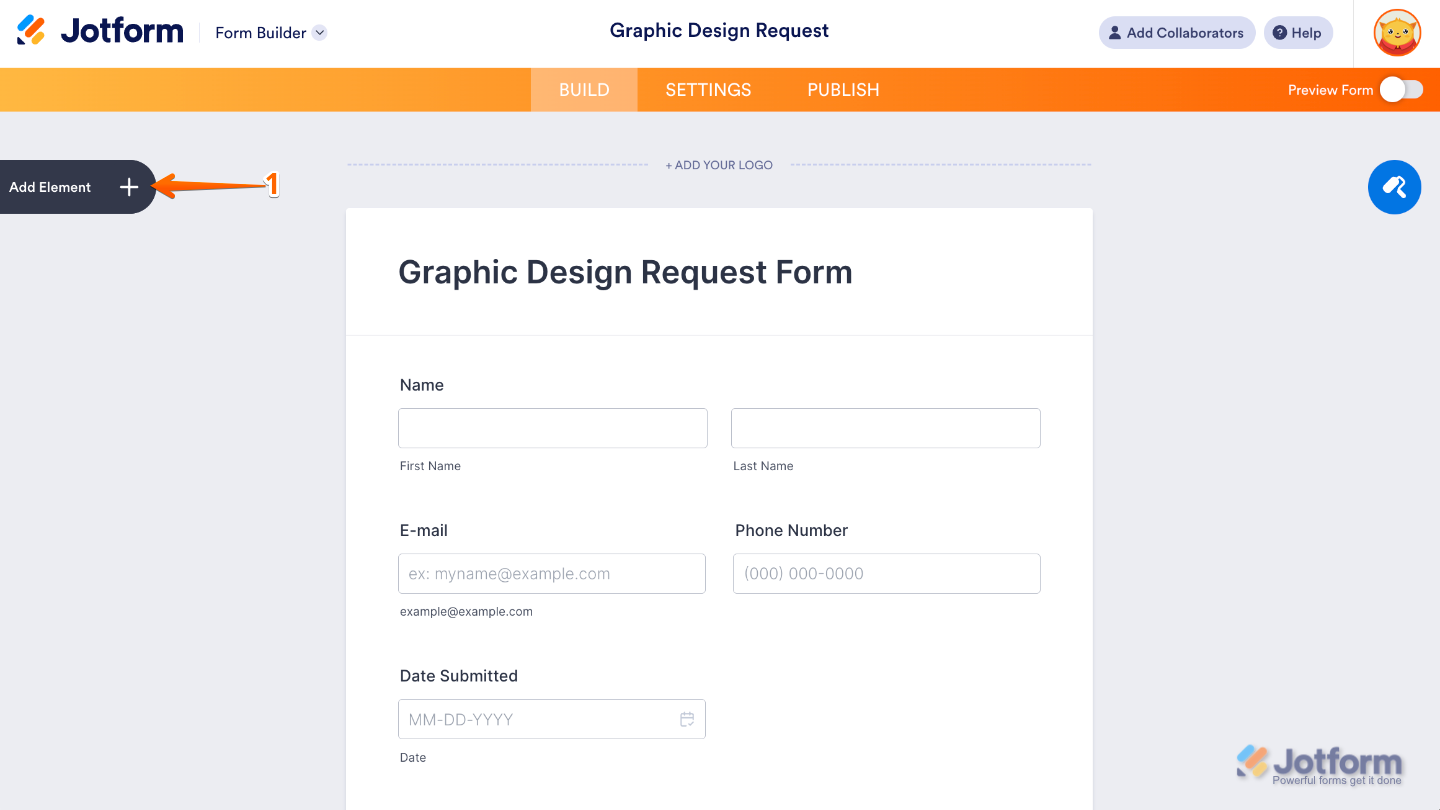This screenshot has width=1440, height=810.
Task: Click the ADD YOUR LOGO link
Action: (719, 165)
